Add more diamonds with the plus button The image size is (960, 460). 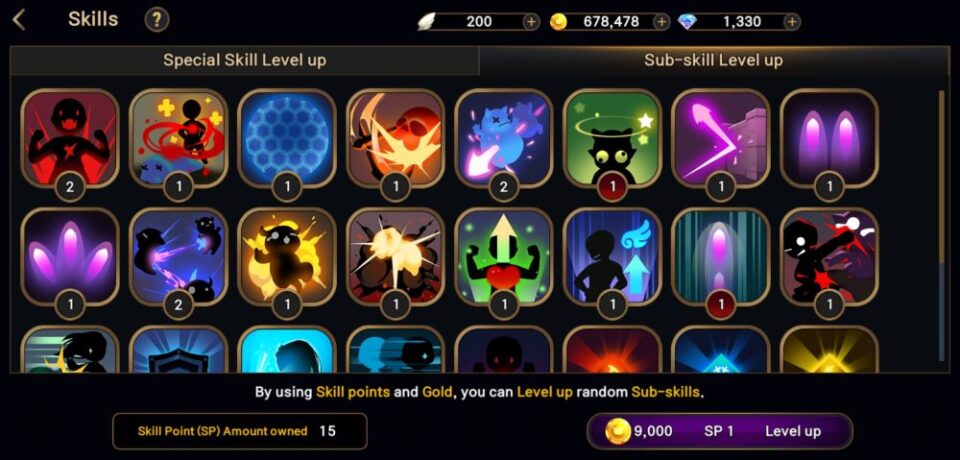792,22
